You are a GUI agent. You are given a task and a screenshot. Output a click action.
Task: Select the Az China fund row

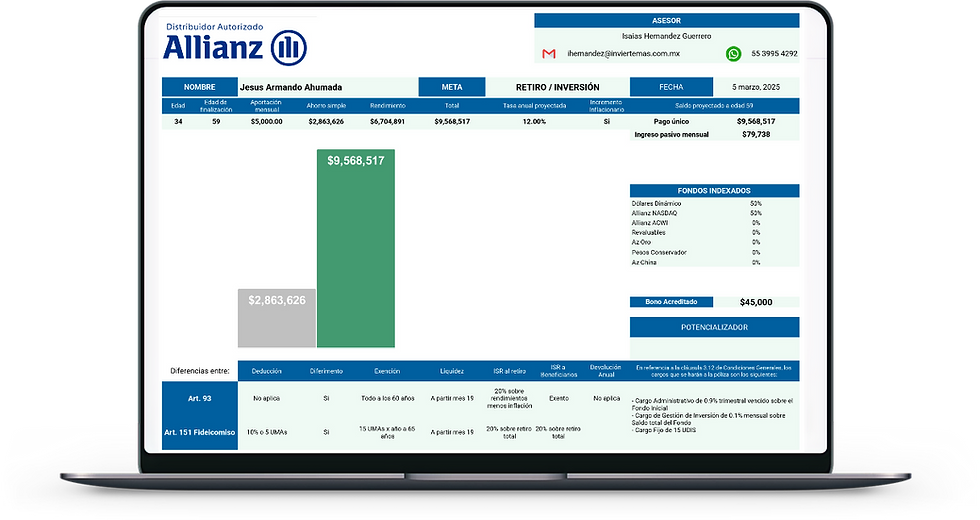click(714, 262)
